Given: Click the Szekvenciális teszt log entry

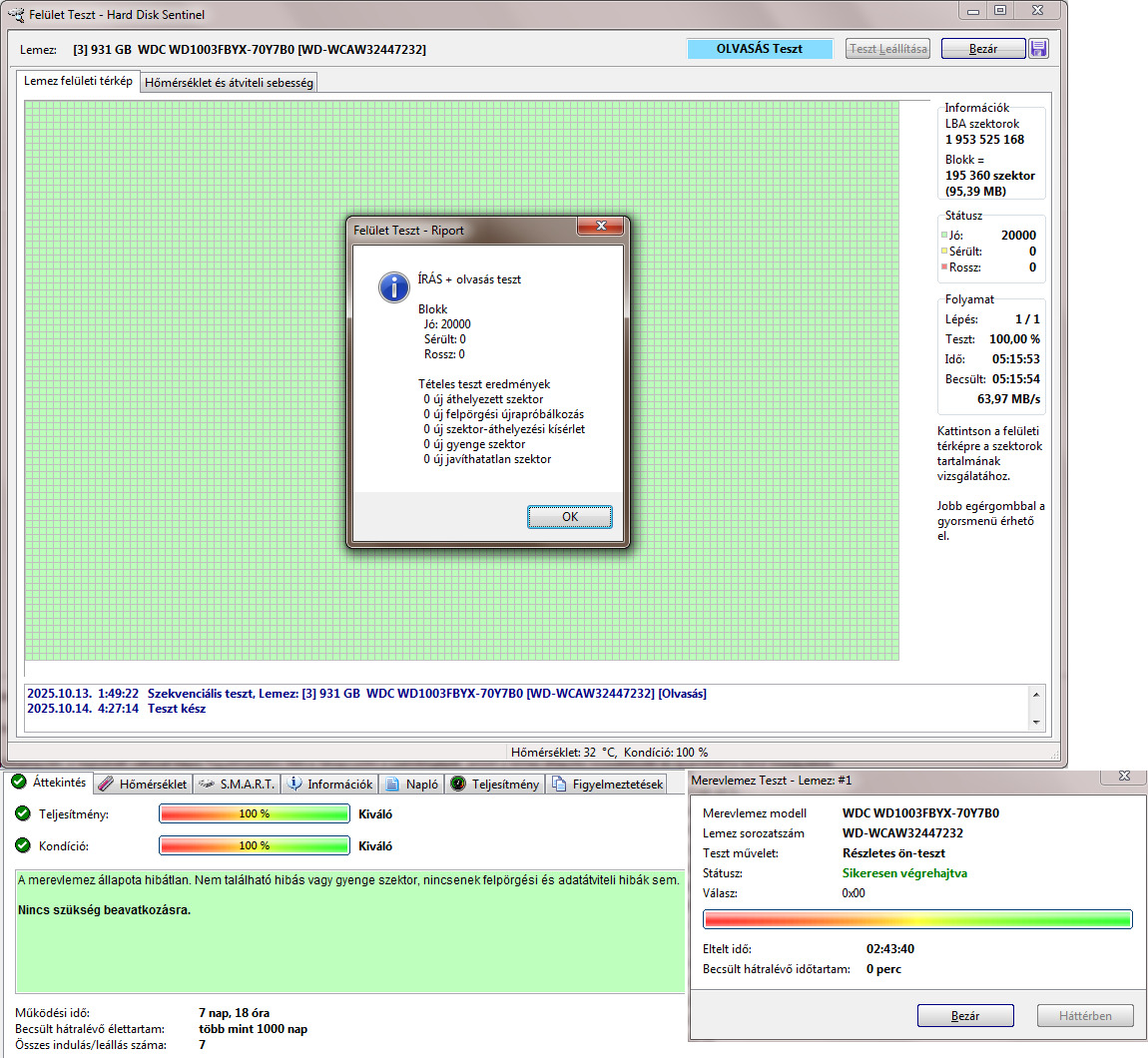Looking at the screenshot, I should point(366,694).
